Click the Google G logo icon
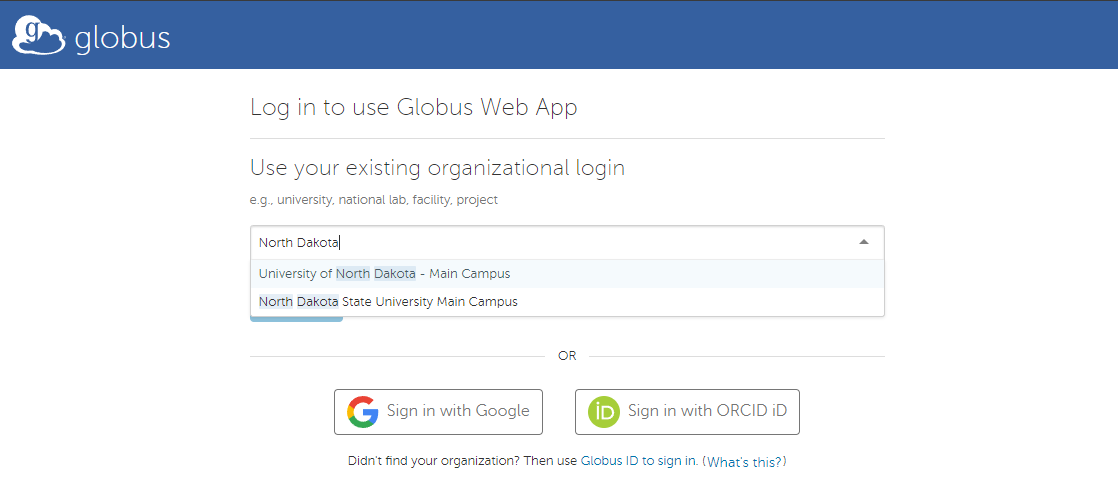 (363, 411)
